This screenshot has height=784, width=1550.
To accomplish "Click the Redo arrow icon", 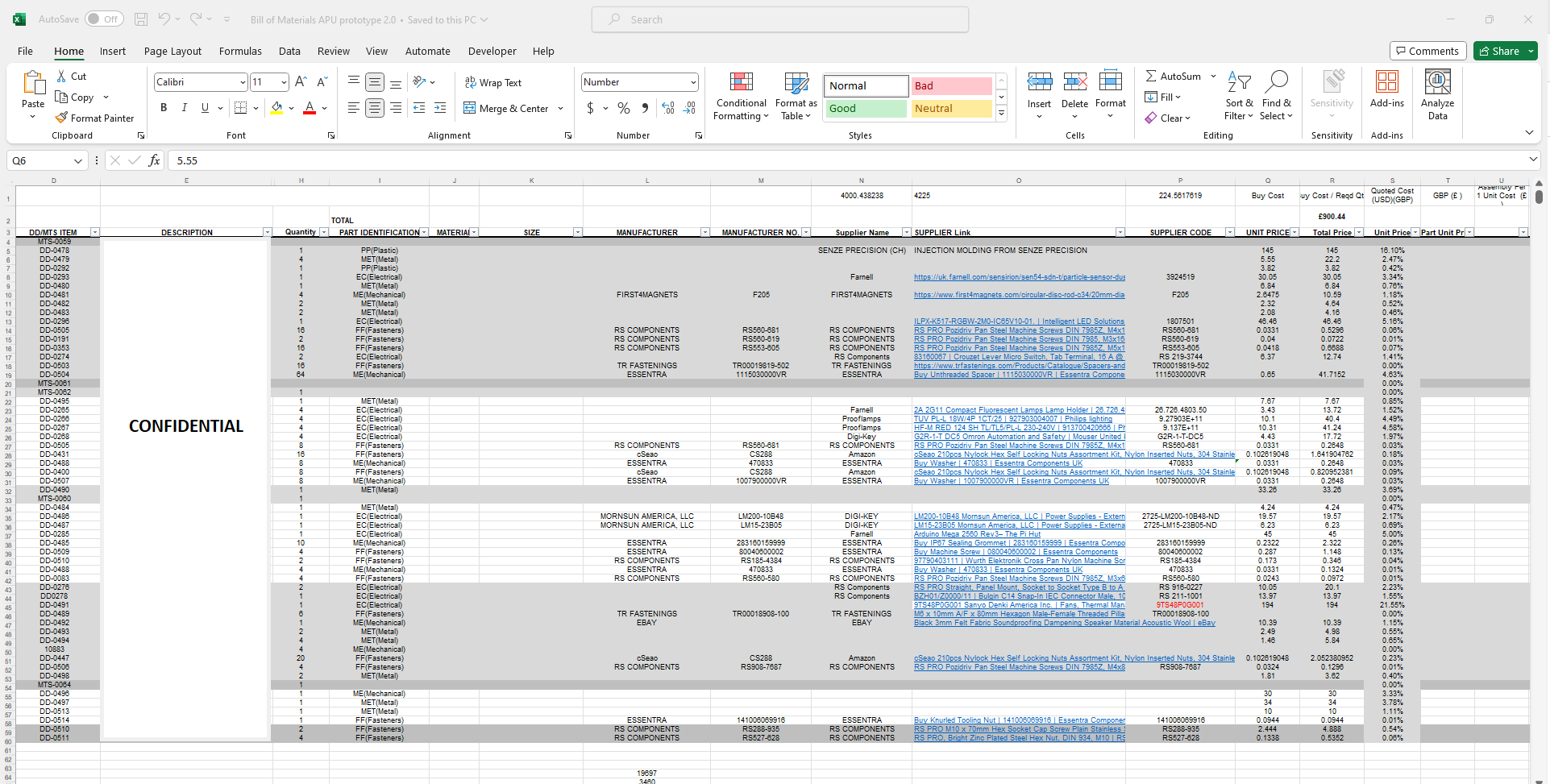I will (x=196, y=19).
